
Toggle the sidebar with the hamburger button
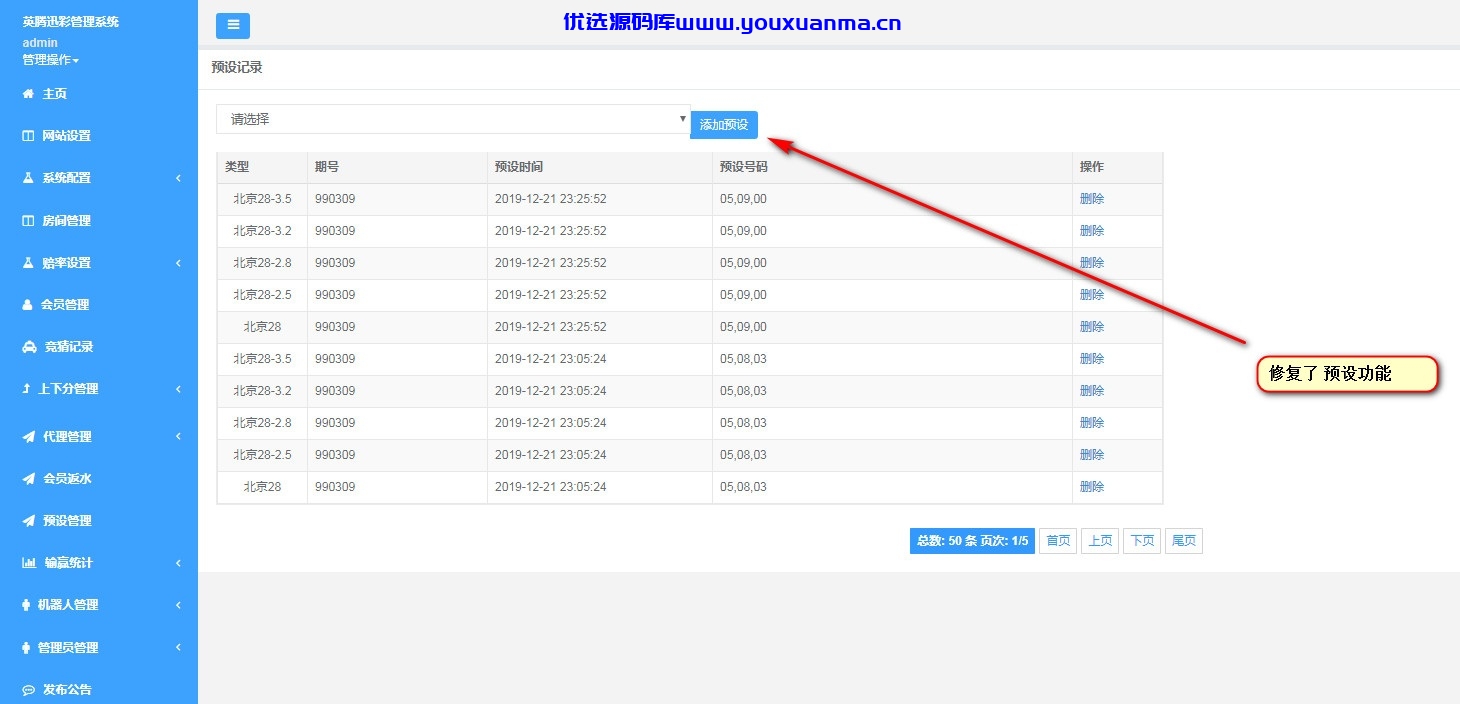(233, 26)
